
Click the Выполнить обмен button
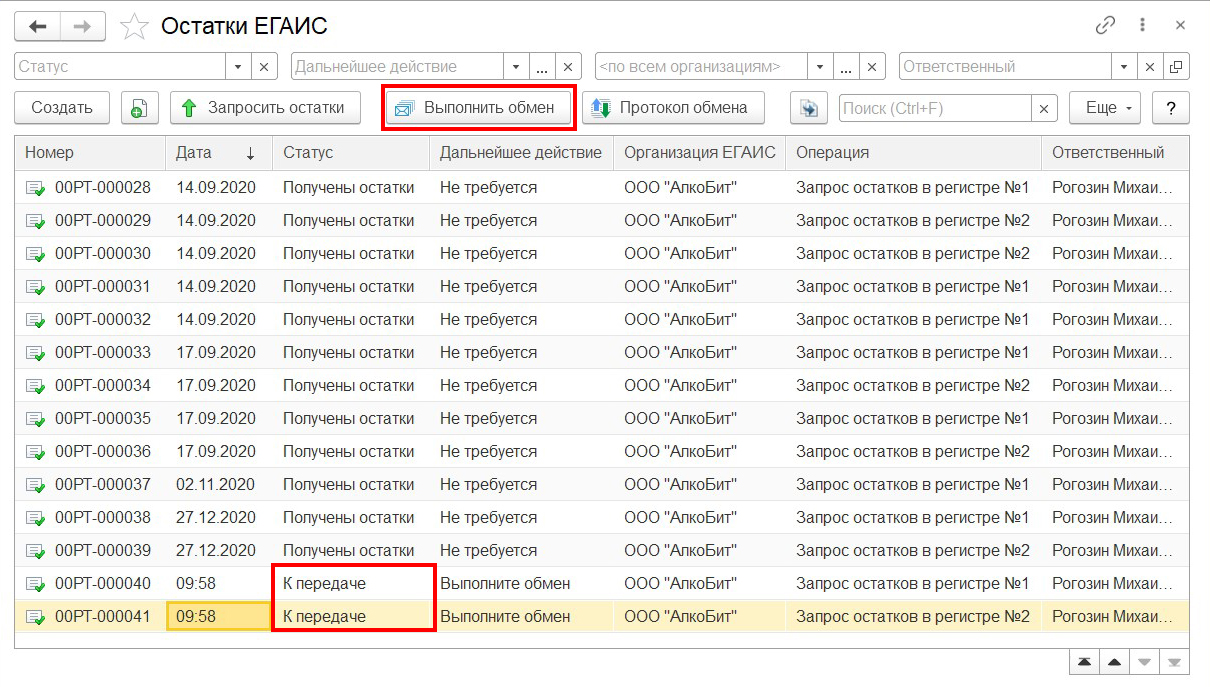point(478,108)
